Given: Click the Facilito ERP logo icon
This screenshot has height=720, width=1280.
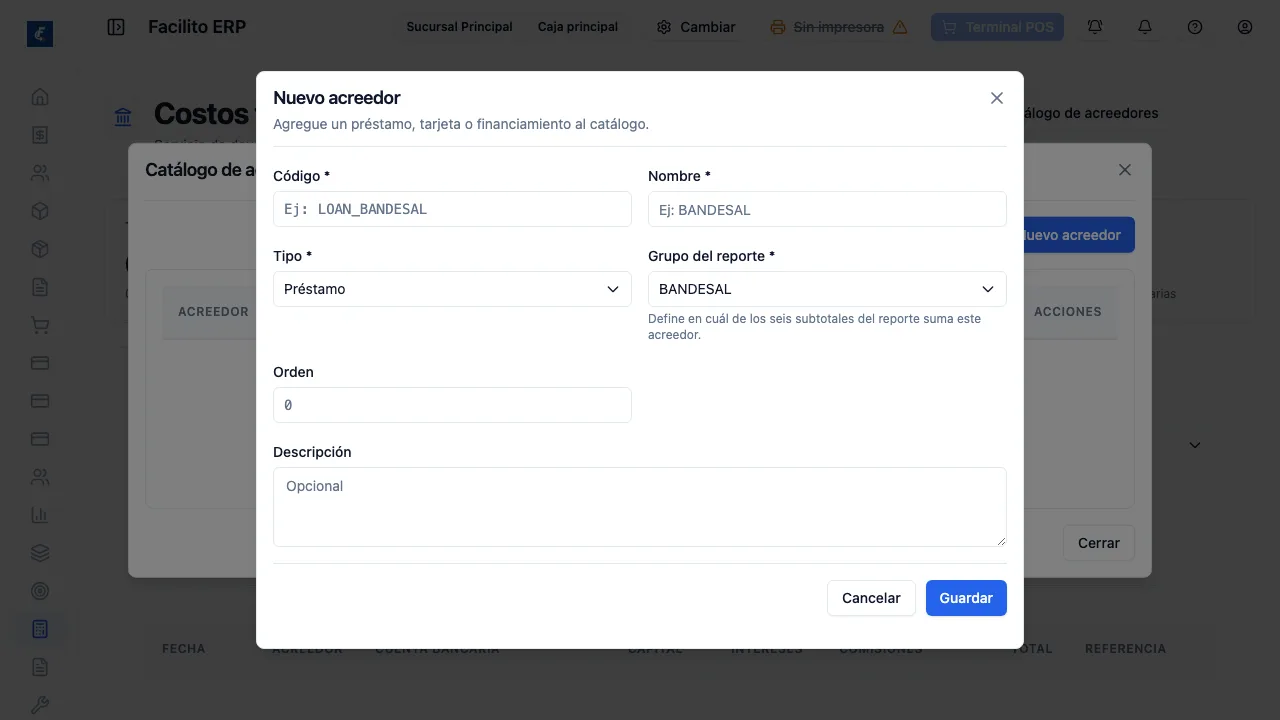Looking at the screenshot, I should [x=40, y=34].
